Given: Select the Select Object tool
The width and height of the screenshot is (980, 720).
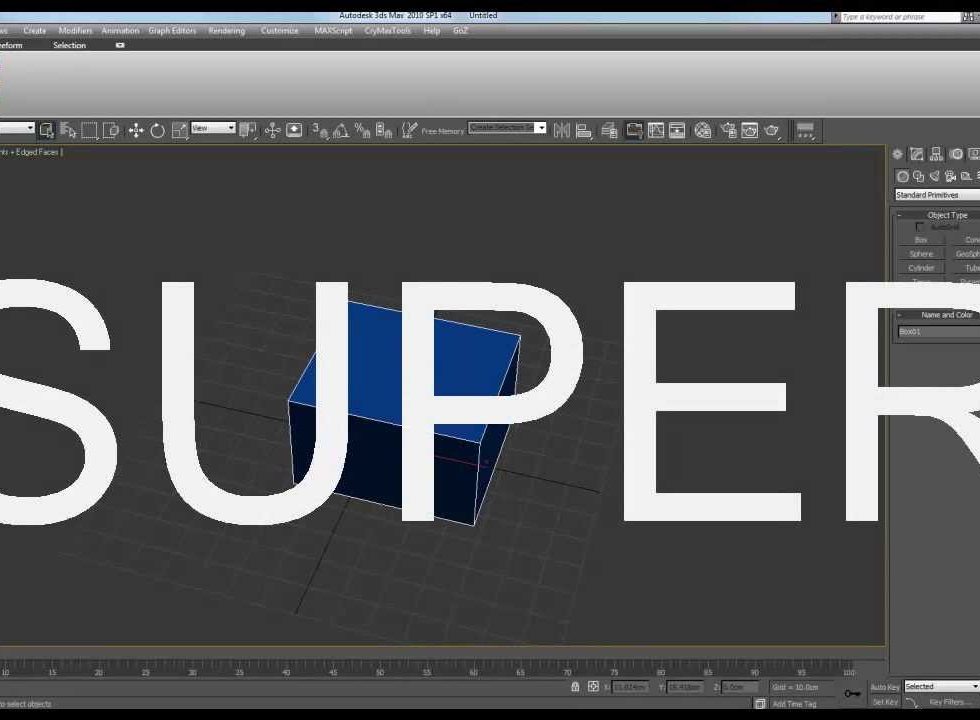Looking at the screenshot, I should pyautogui.click(x=46, y=131).
